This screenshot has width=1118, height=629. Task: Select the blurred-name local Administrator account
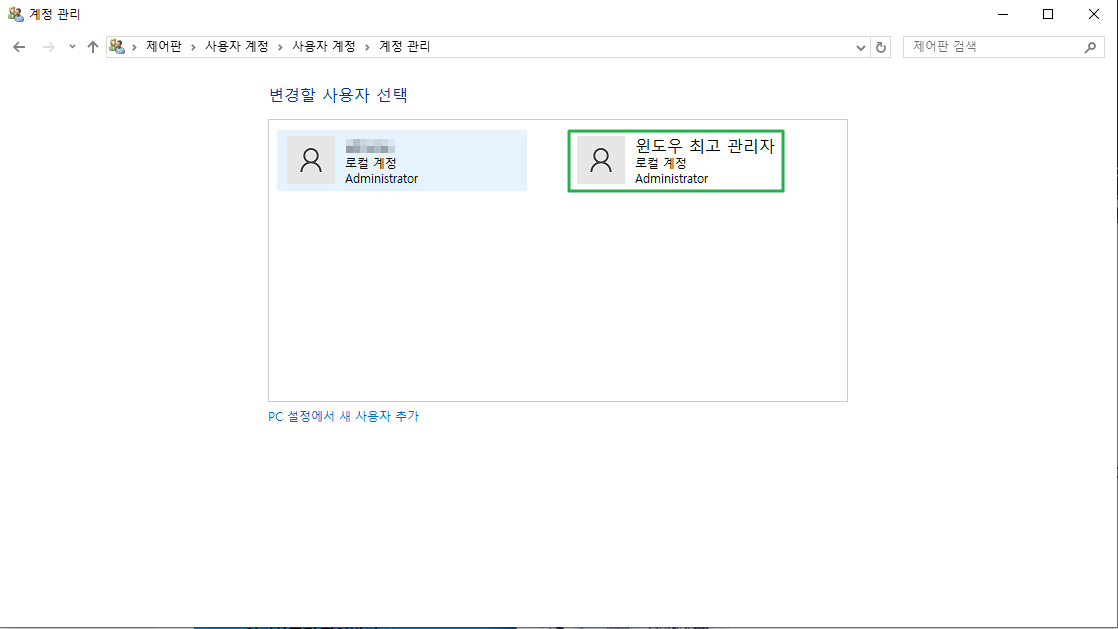(x=402, y=160)
